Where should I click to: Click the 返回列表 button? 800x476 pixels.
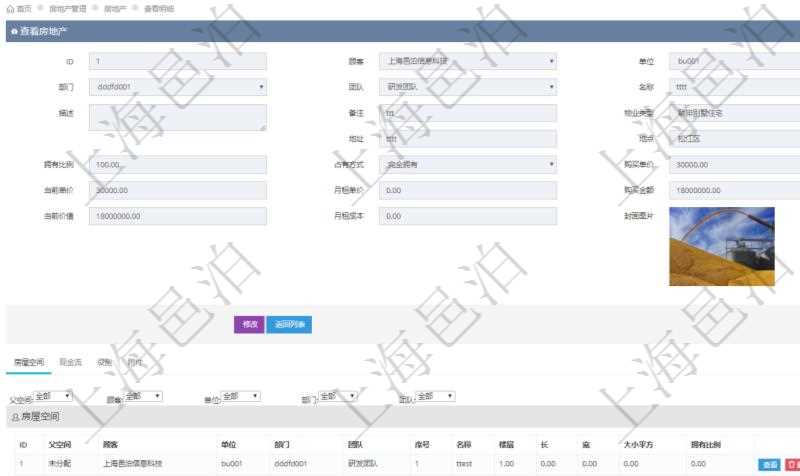click(290, 324)
